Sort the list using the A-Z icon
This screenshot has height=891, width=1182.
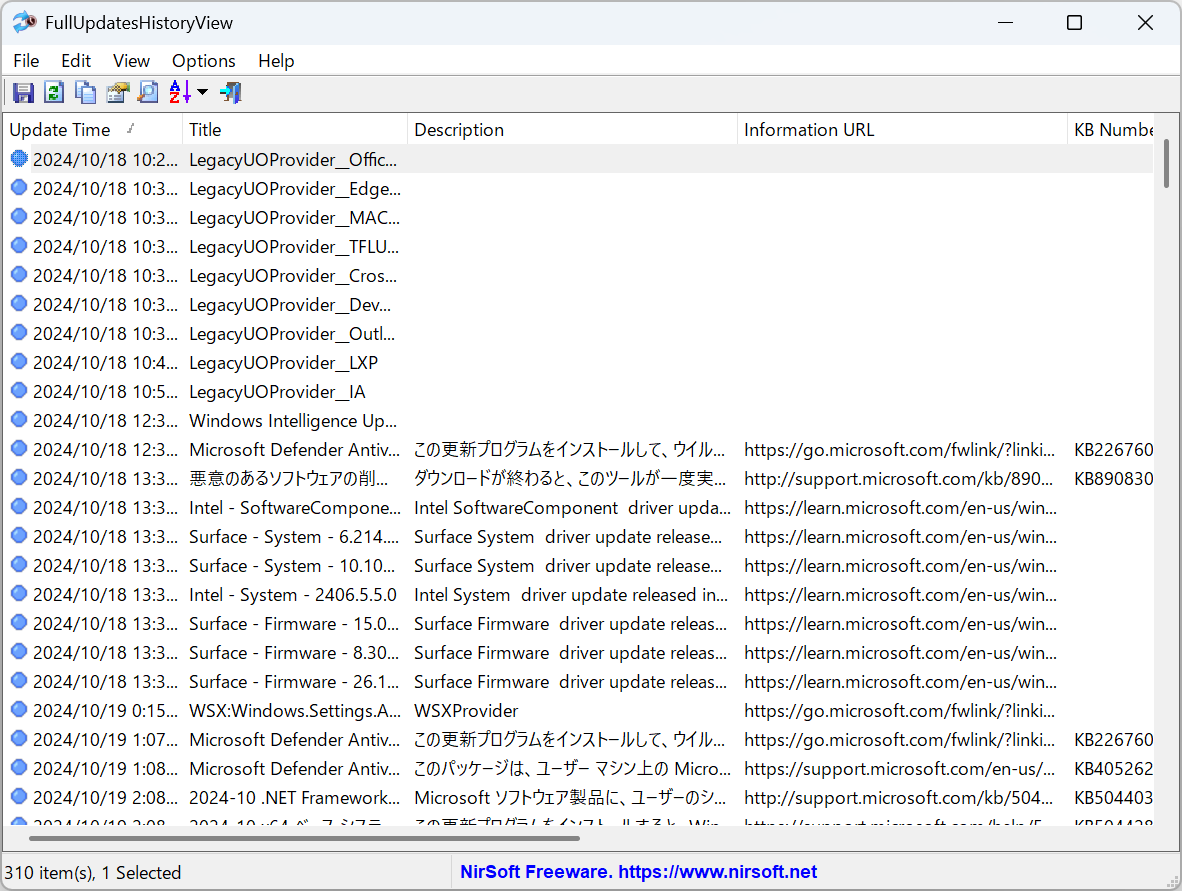tap(180, 92)
